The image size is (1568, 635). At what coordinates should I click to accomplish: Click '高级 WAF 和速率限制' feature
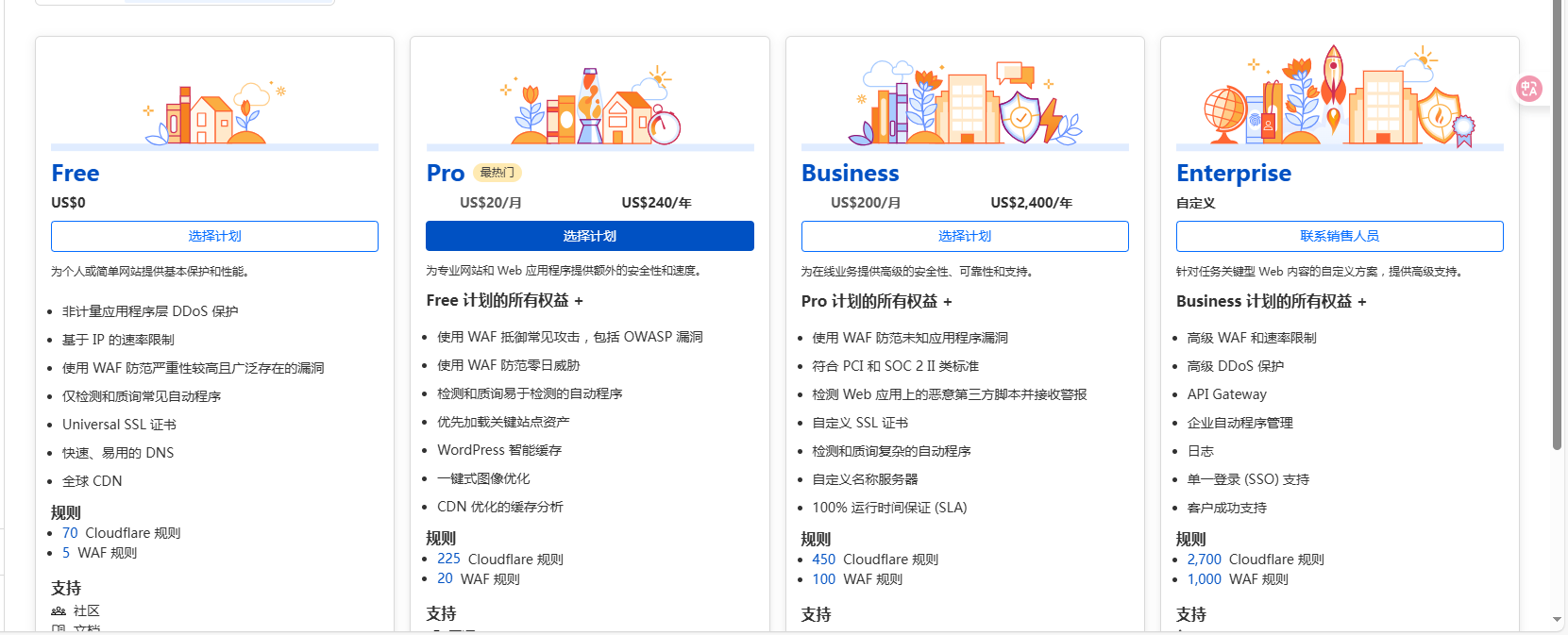1252,338
